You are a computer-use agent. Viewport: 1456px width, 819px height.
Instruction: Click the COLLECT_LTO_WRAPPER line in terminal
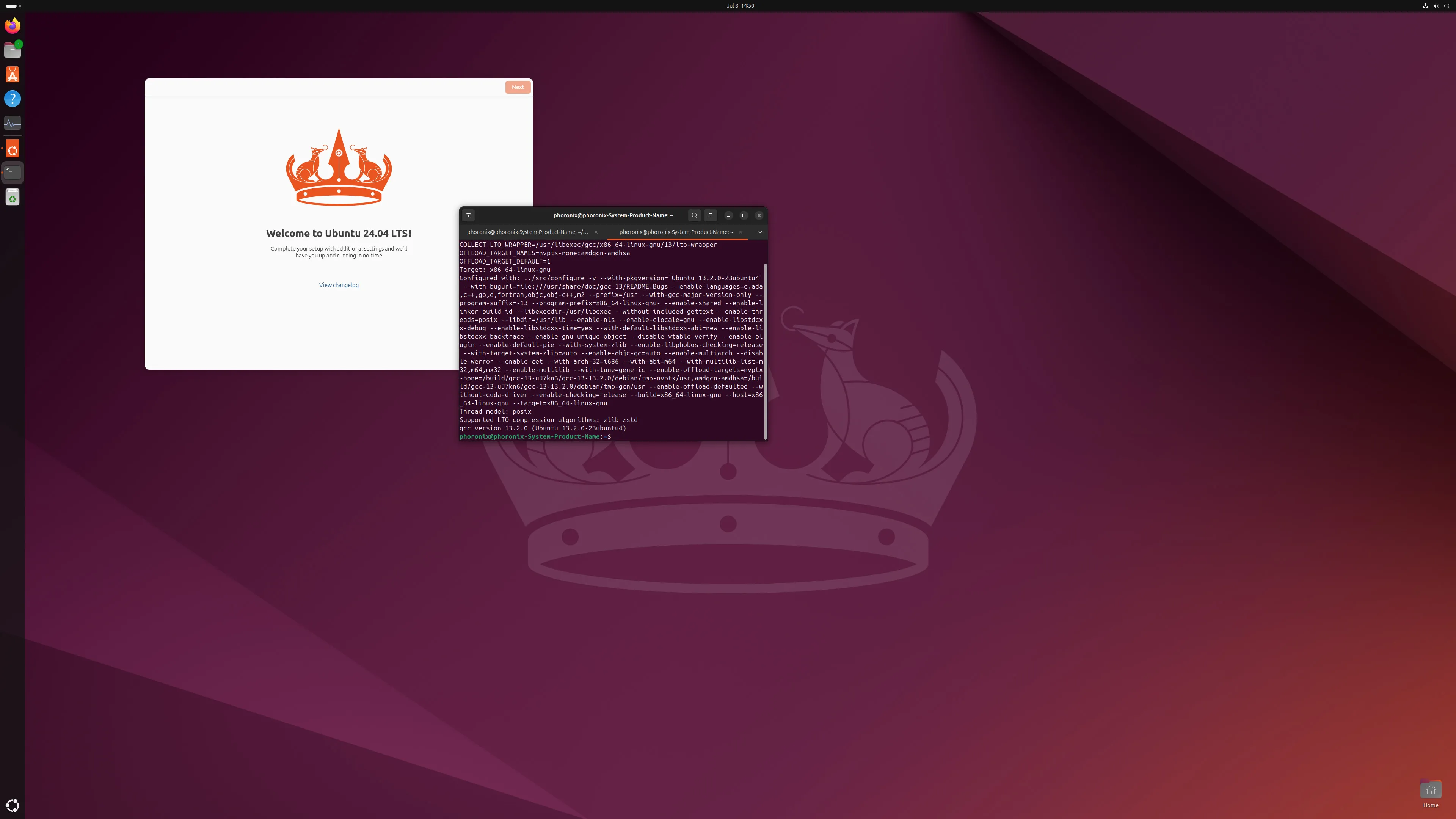pyautogui.click(x=588, y=245)
